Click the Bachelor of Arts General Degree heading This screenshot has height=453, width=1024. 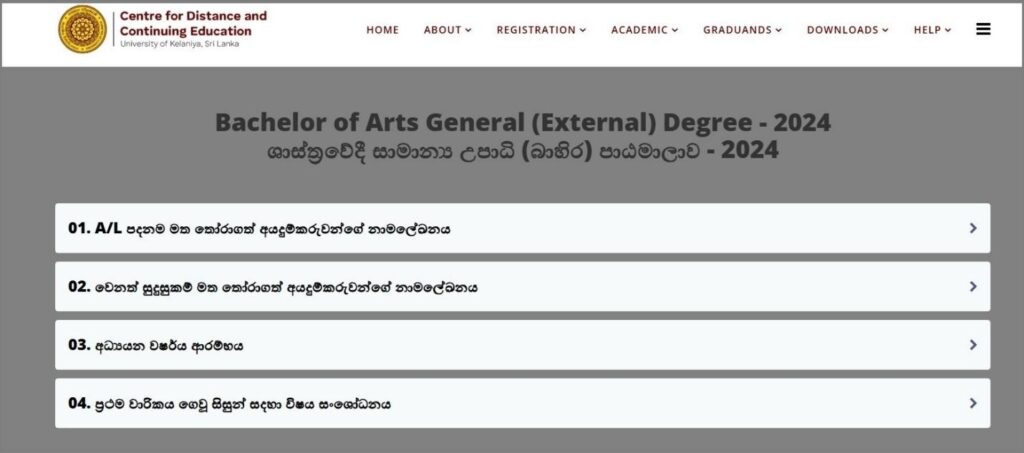click(523, 123)
